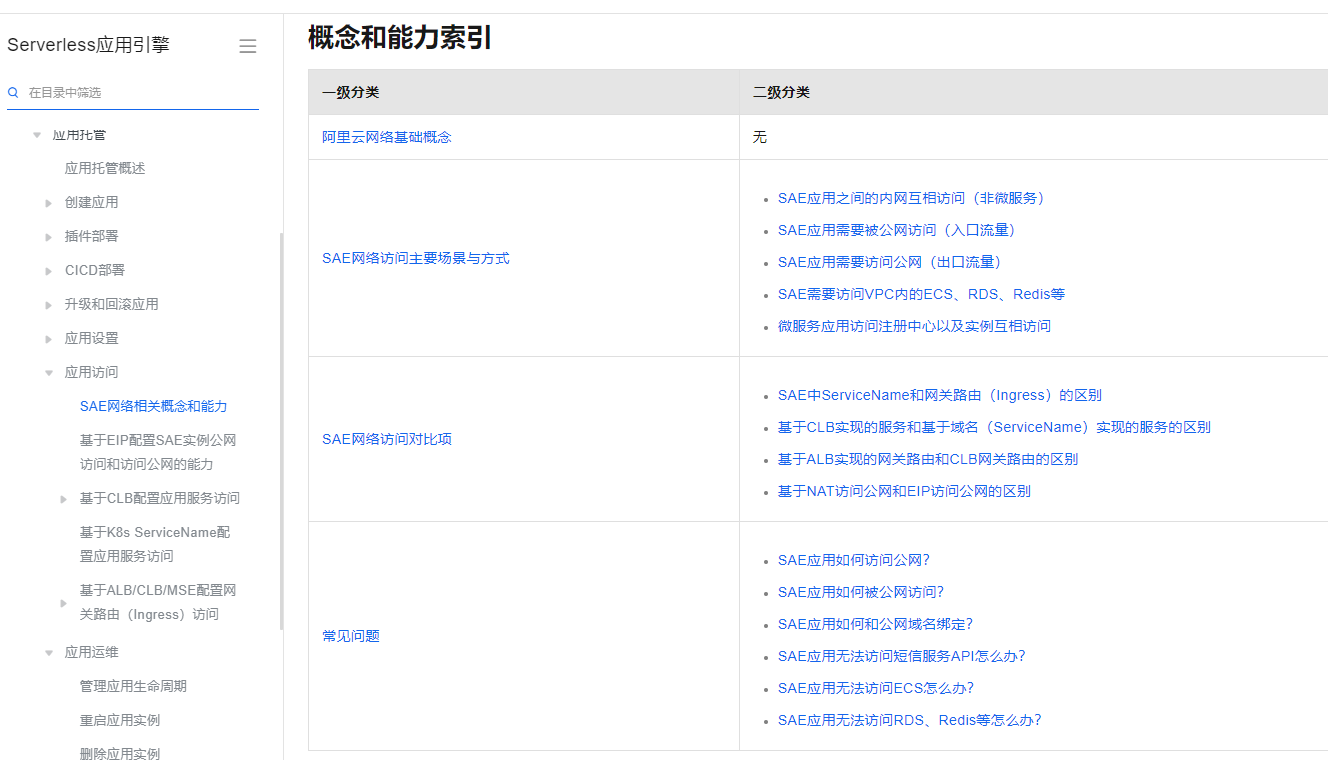
Task: Select SAE网络相关概念和能力 in sidebar
Action: coord(154,406)
